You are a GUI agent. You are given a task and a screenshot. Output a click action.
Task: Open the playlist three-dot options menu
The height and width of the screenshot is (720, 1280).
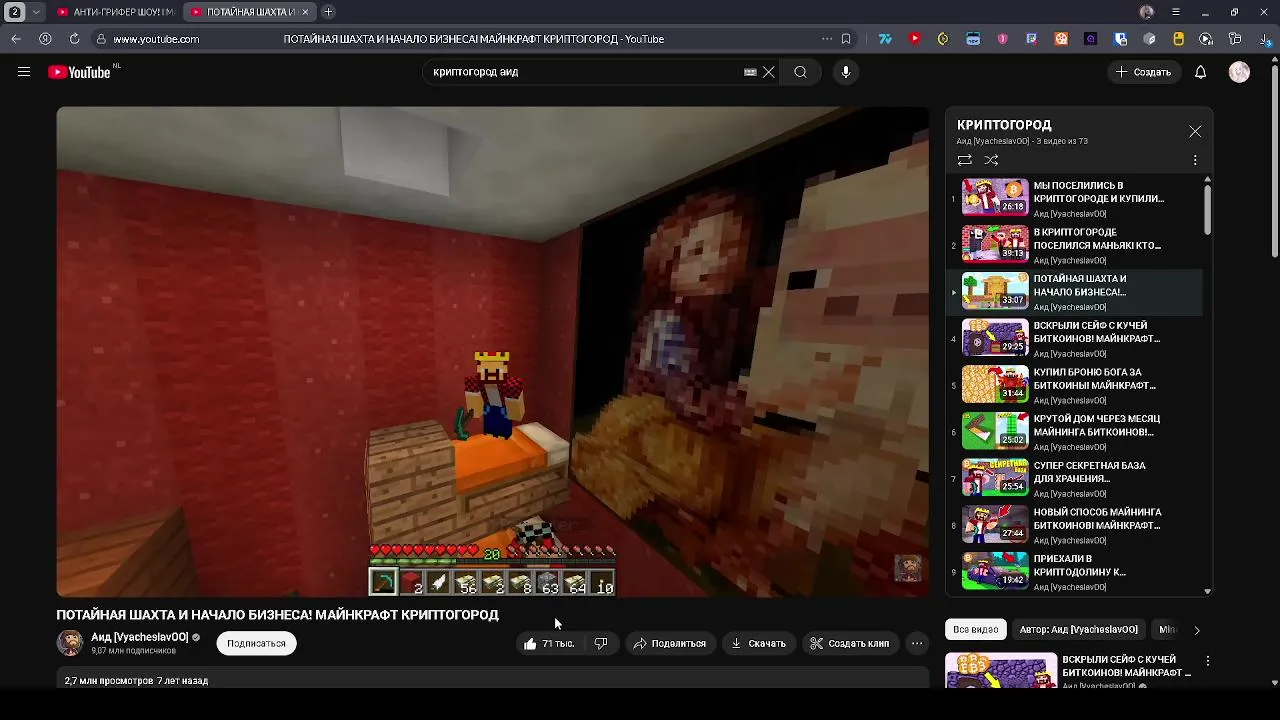coord(1195,160)
